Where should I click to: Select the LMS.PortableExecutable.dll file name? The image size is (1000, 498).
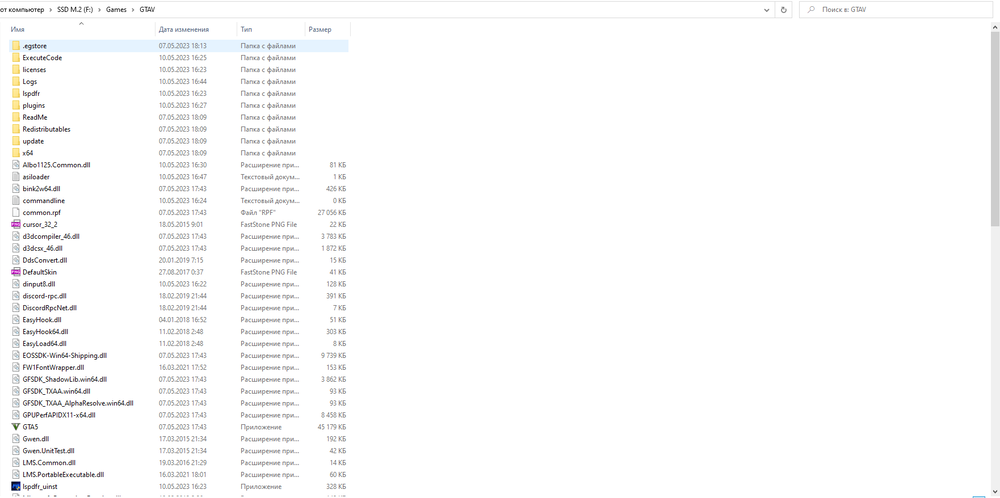63,474
